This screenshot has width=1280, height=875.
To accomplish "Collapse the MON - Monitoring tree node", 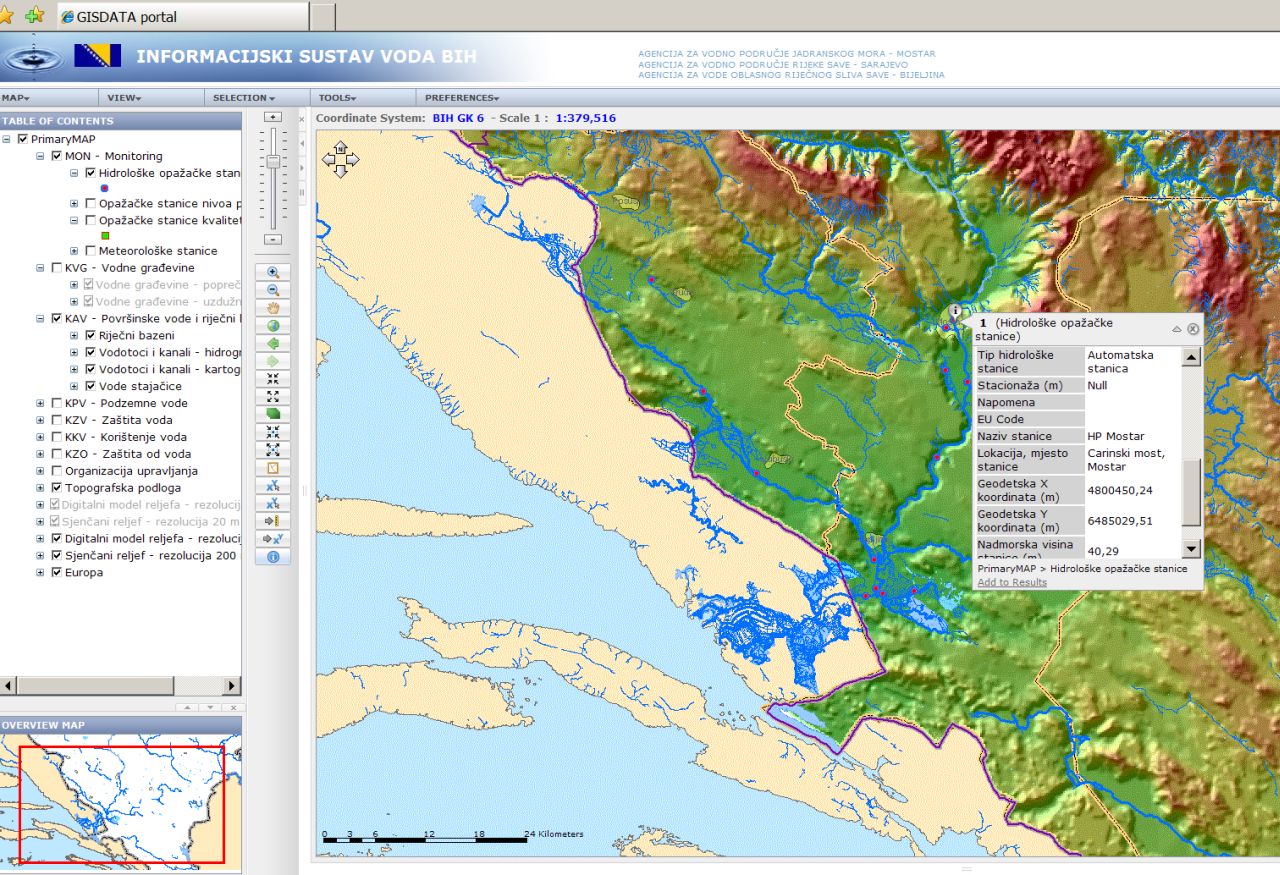I will 41,156.
